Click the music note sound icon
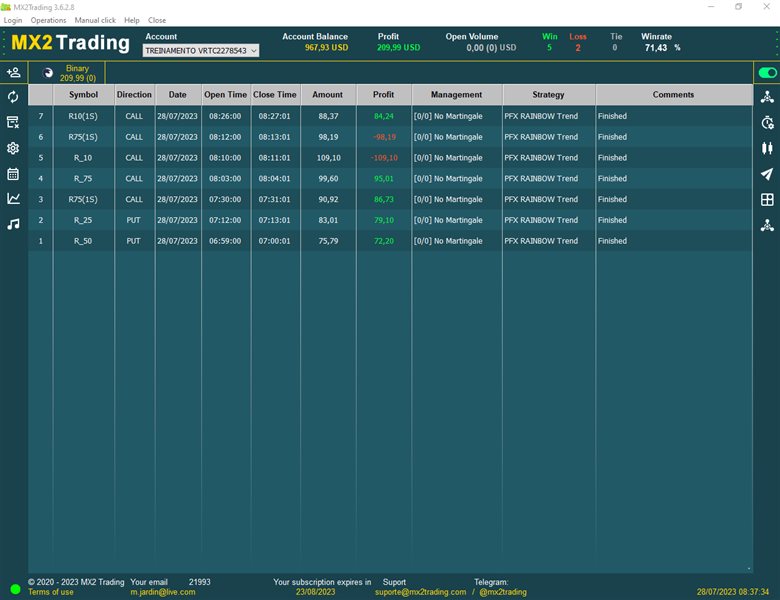Viewport: 780px width, 600px height. [13, 224]
